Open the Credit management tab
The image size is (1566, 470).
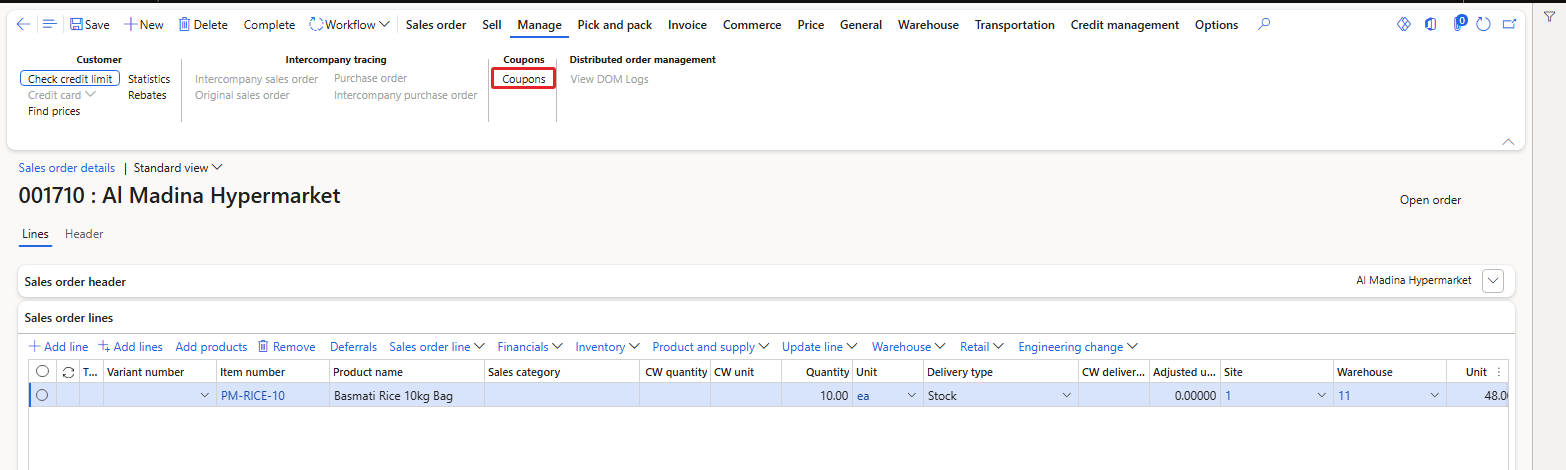pos(1125,25)
